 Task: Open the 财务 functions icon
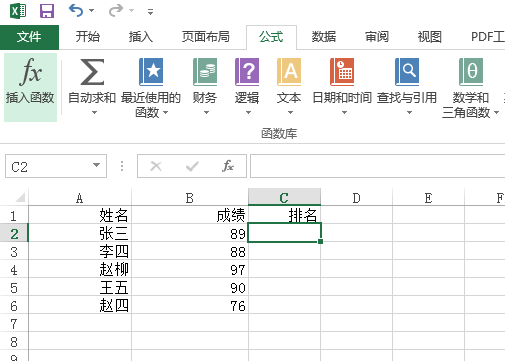pyautogui.click(x=205, y=72)
